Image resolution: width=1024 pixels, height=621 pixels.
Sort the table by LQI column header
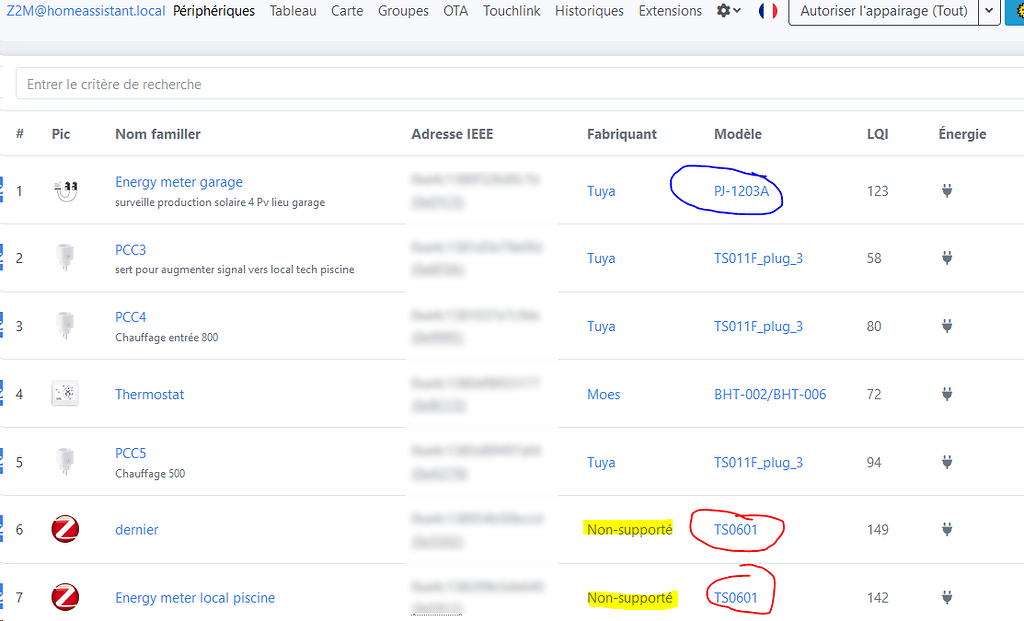[x=877, y=134]
